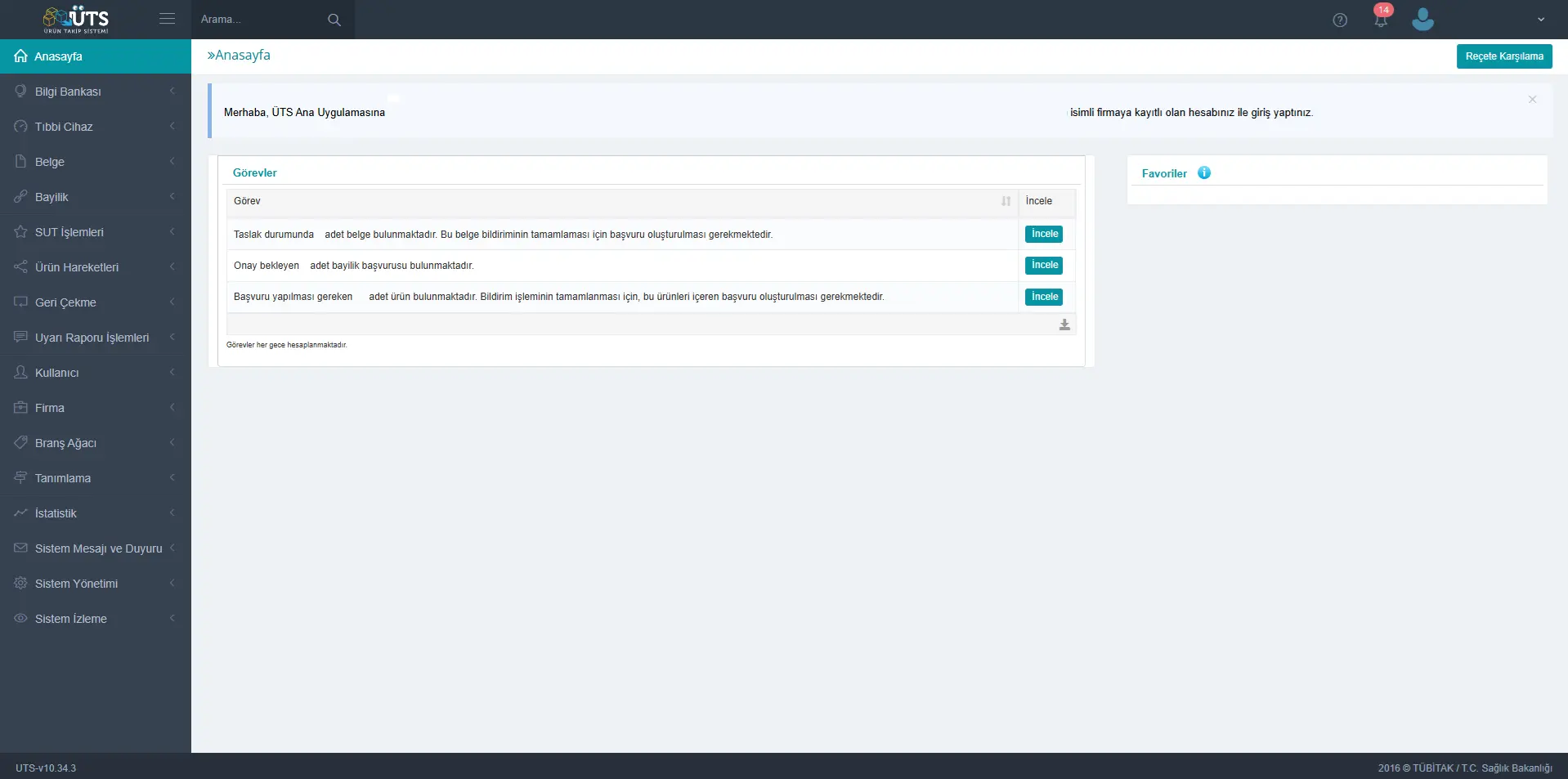Viewport: 1568px width, 779px height.
Task: Open the notifications bell with 14 badge
Action: coord(1381,20)
